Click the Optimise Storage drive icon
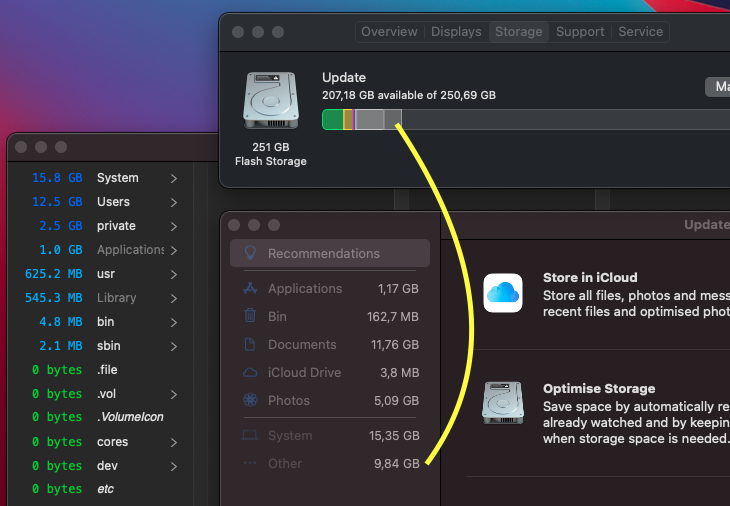Image resolution: width=730 pixels, height=506 pixels. [x=503, y=403]
